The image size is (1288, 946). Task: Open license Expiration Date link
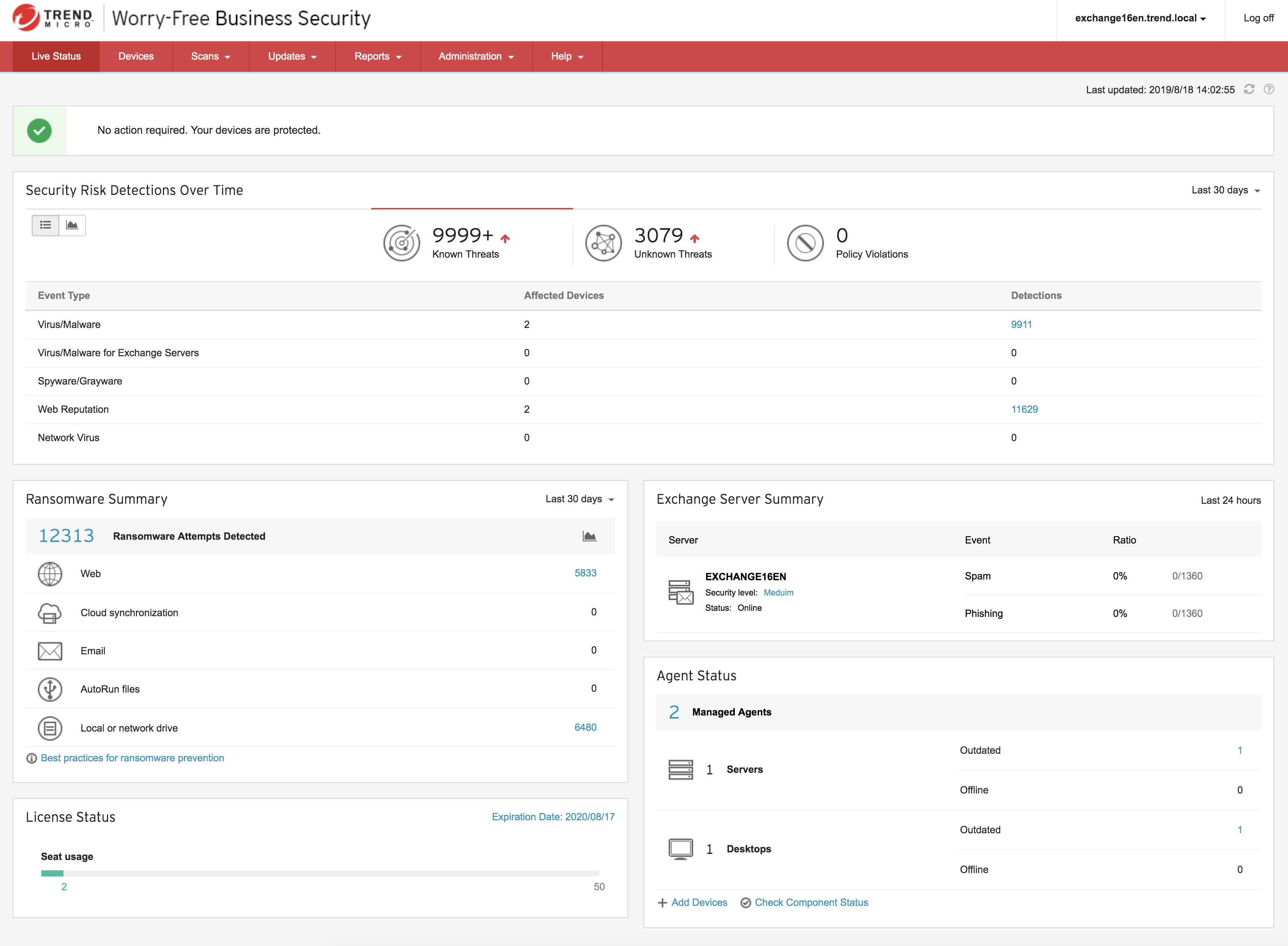tap(553, 817)
